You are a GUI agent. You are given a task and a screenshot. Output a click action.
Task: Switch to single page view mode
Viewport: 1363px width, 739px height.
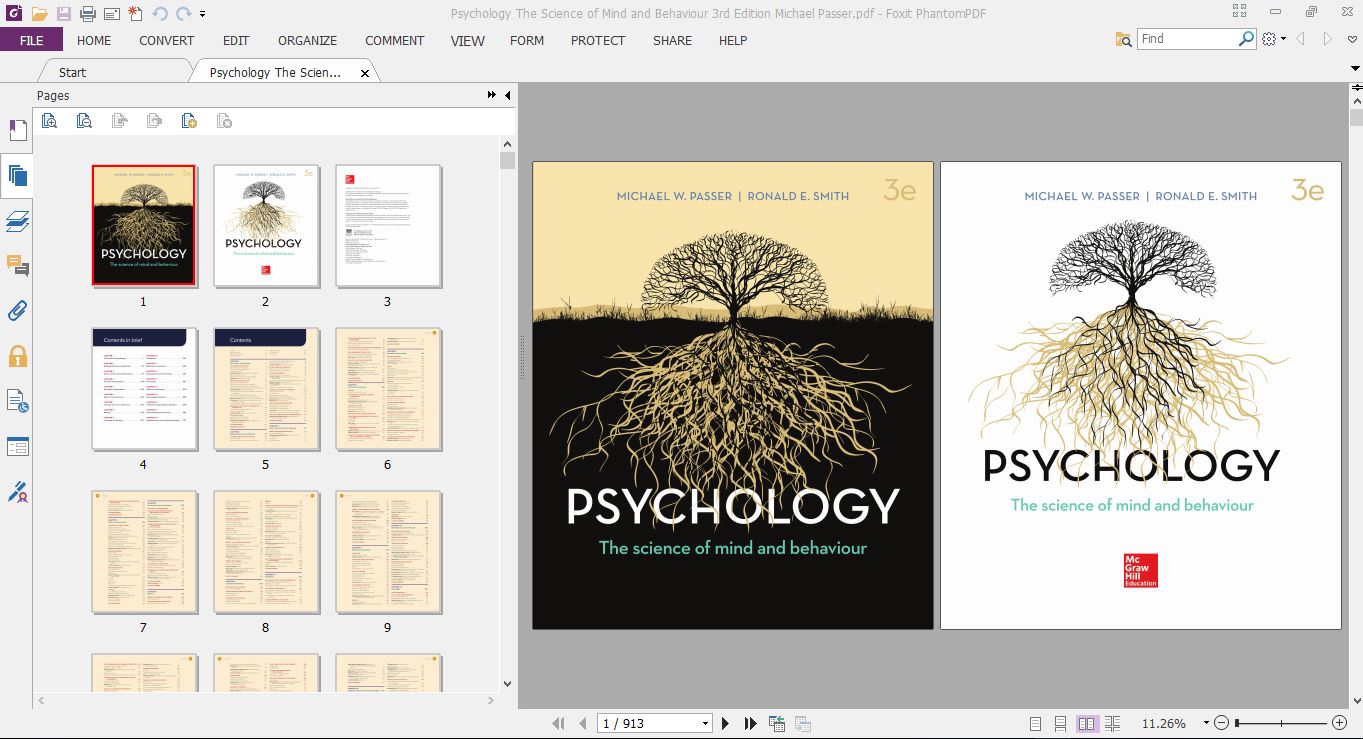pos(1035,723)
